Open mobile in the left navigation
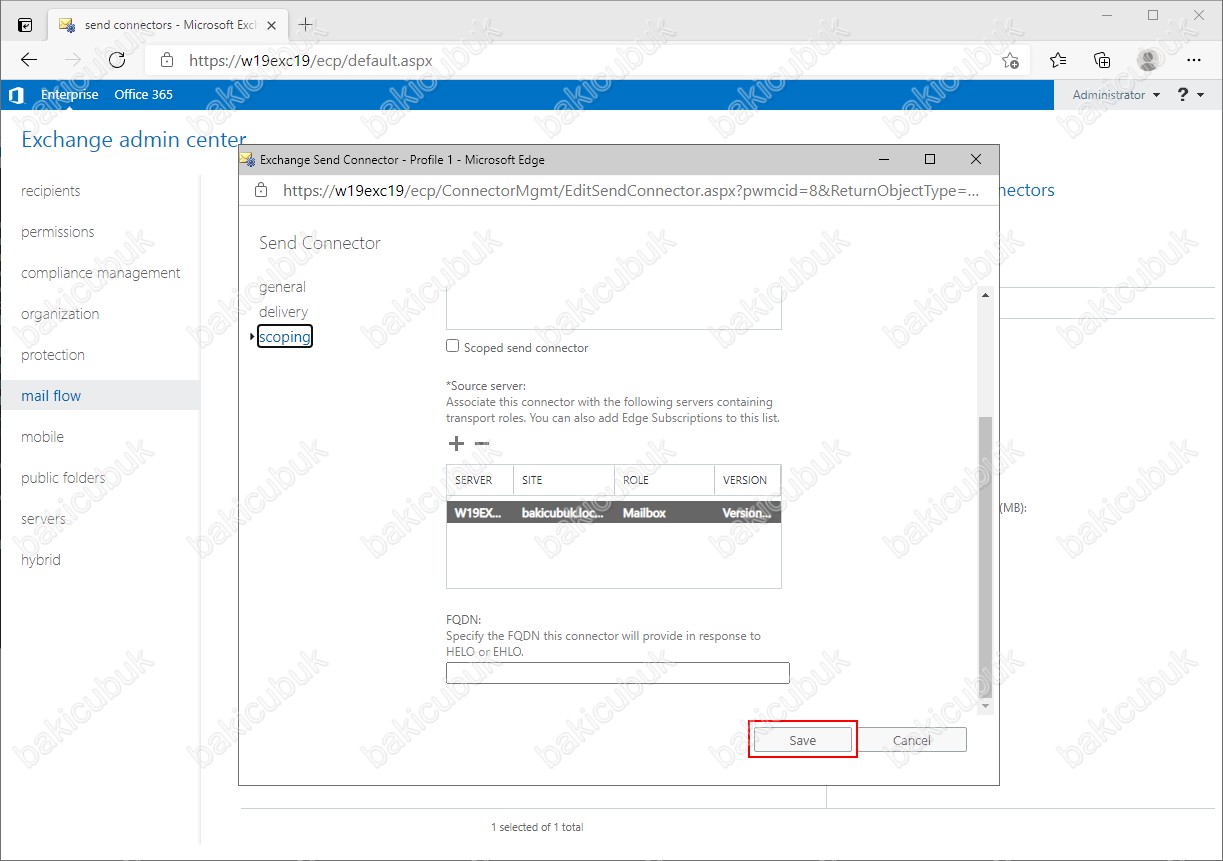 click(x=42, y=437)
